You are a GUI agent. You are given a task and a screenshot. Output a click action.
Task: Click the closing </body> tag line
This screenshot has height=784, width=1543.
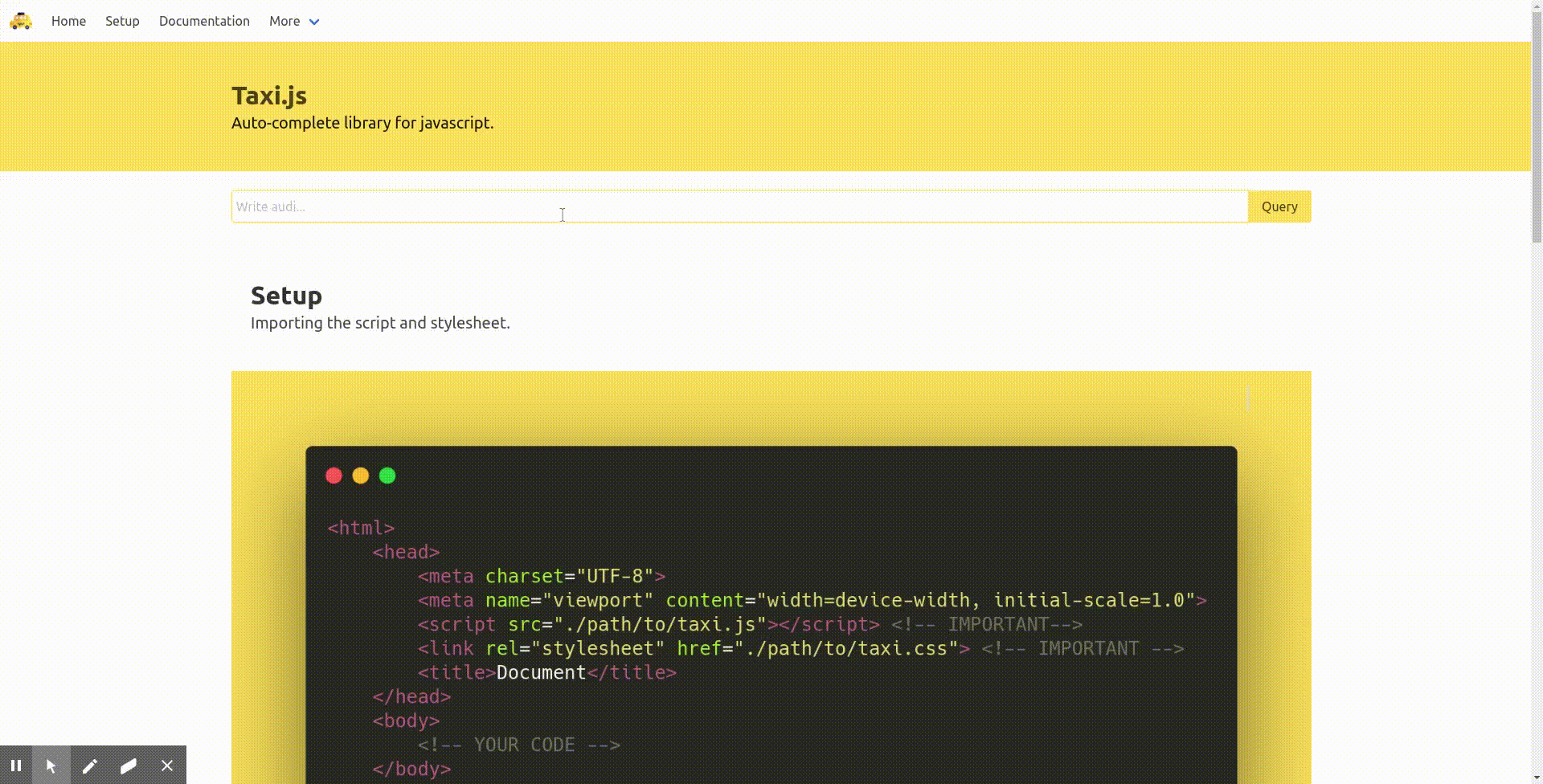tap(411, 769)
